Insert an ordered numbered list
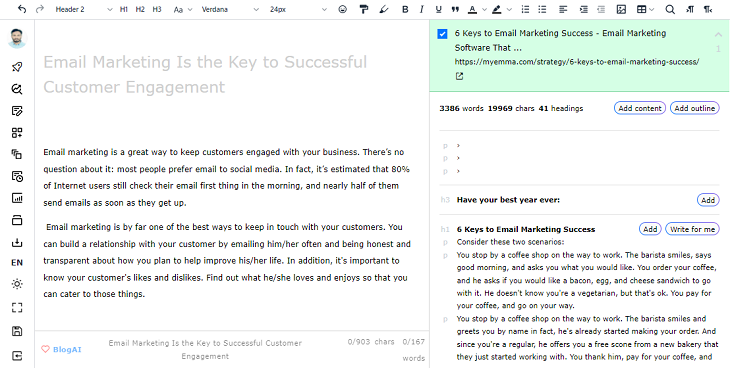 pyautogui.click(x=525, y=9)
